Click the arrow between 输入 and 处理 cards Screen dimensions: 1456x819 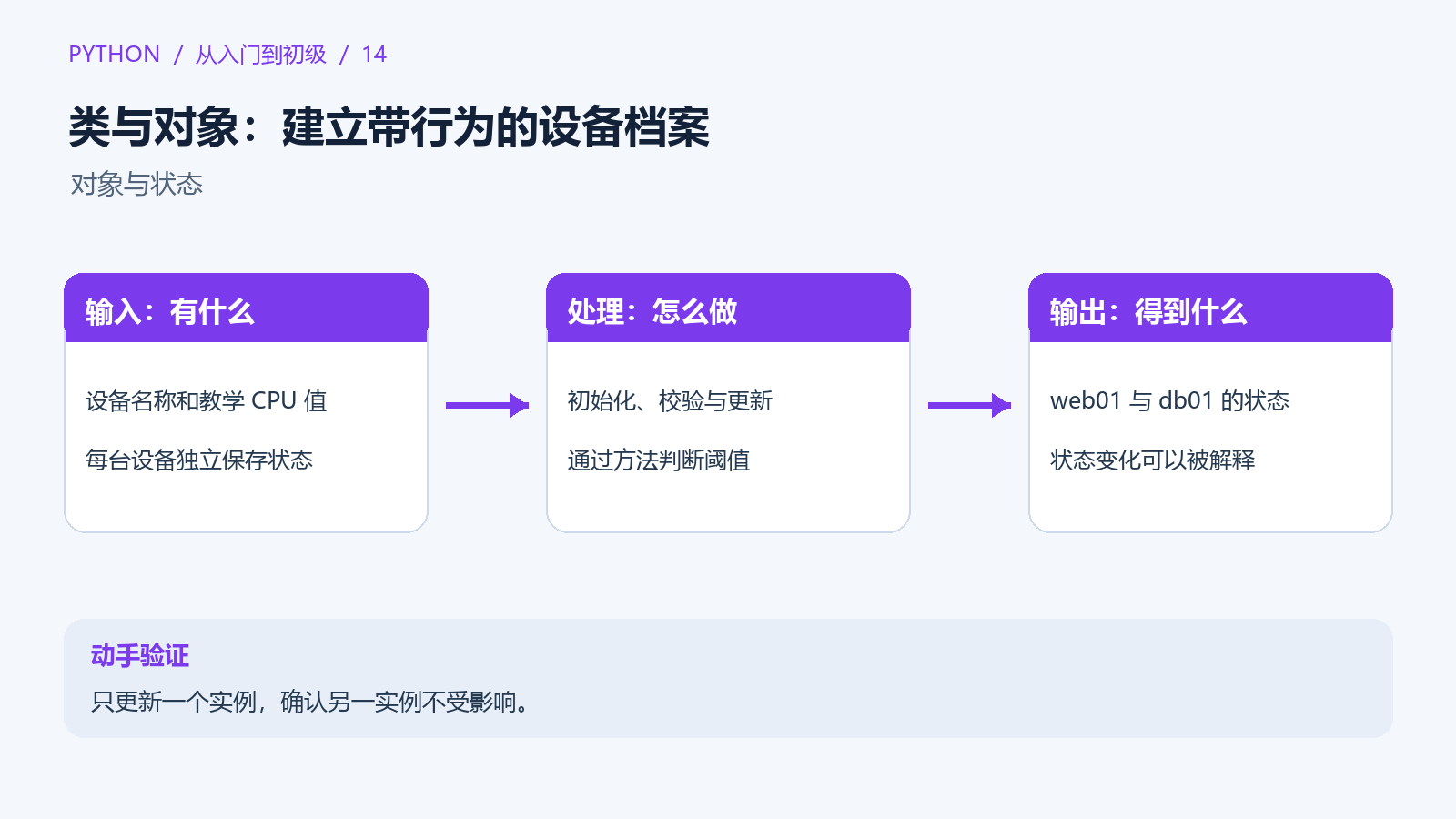(487, 405)
